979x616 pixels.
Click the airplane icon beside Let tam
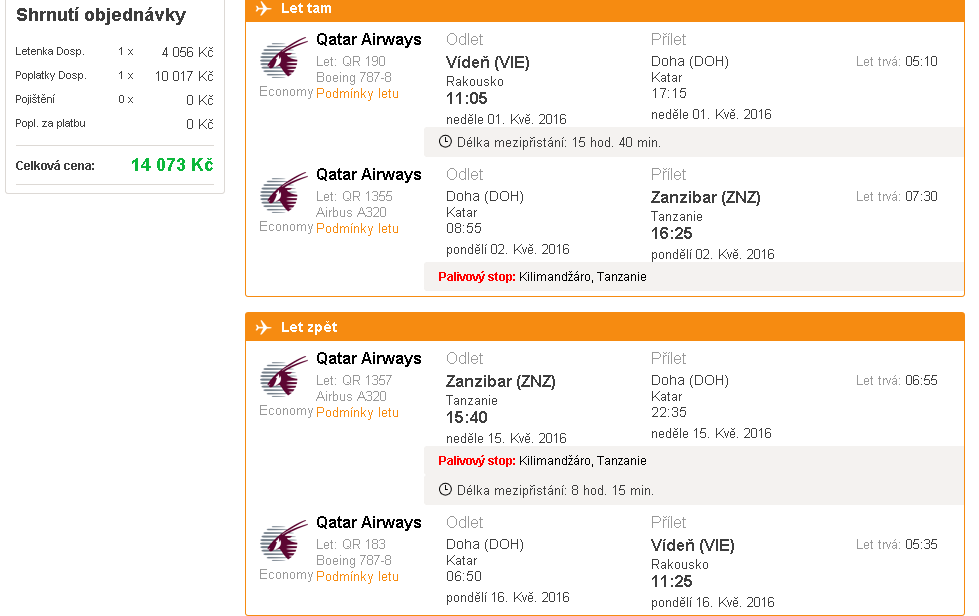pos(263,8)
